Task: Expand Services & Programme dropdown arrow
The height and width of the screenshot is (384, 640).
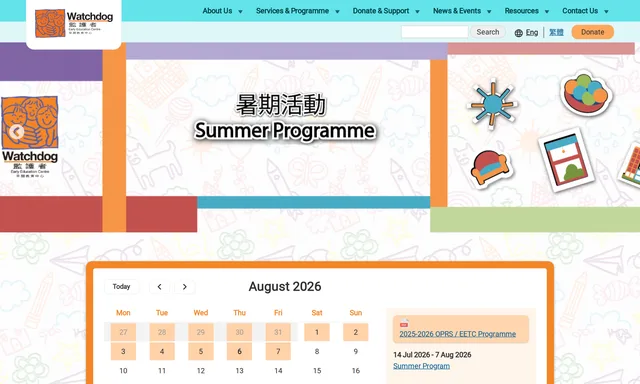Action: (x=337, y=11)
